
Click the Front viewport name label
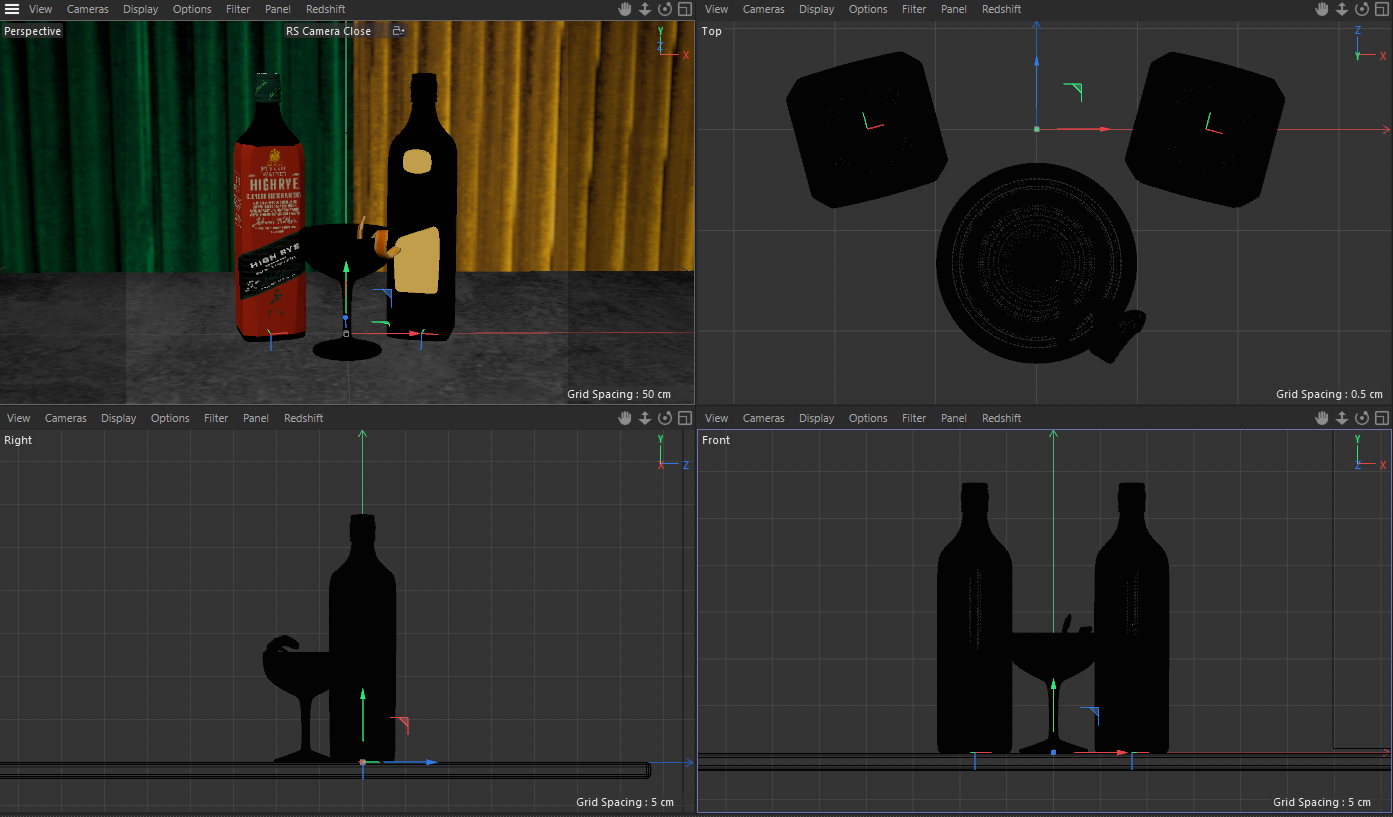point(716,440)
